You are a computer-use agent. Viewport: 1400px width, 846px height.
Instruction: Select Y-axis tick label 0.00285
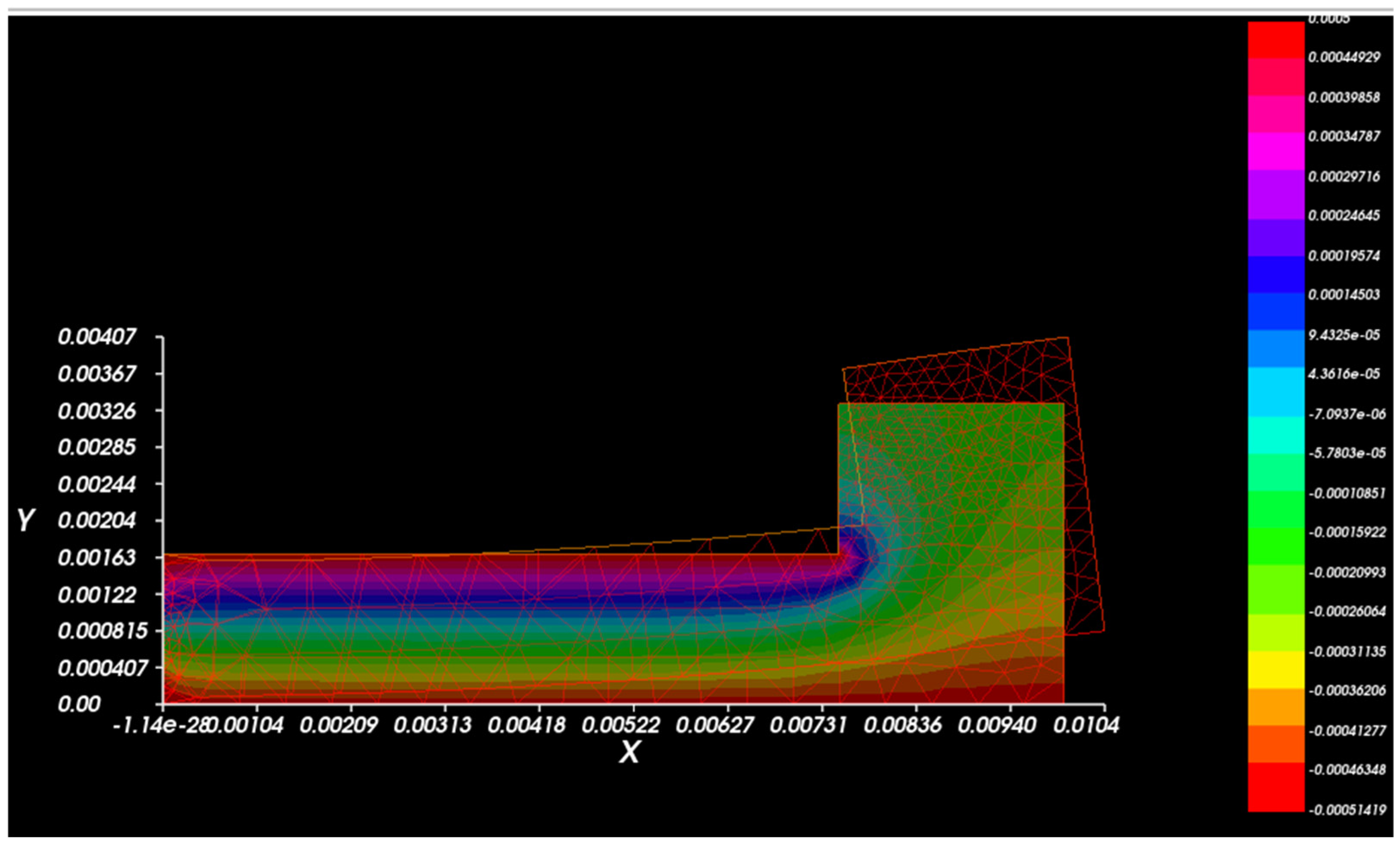point(97,447)
